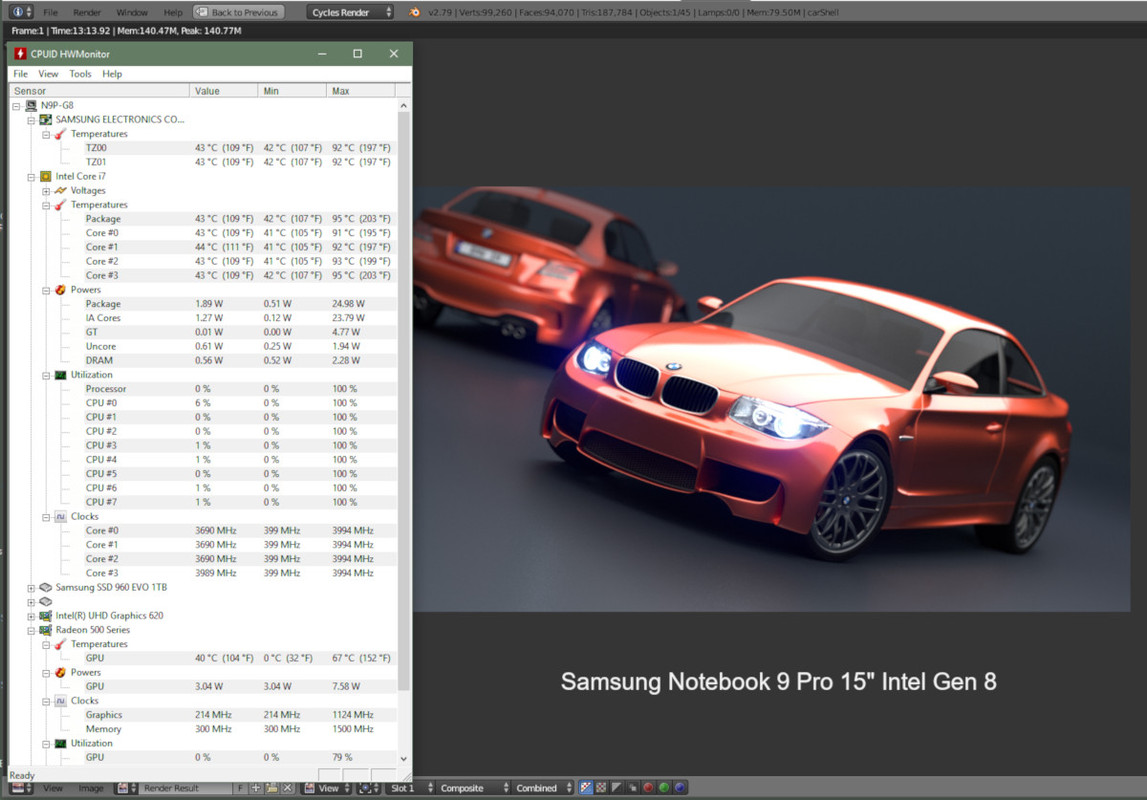Click the Intel UHD Graphics 620 card icon
This screenshot has height=800, width=1147.
click(45, 616)
